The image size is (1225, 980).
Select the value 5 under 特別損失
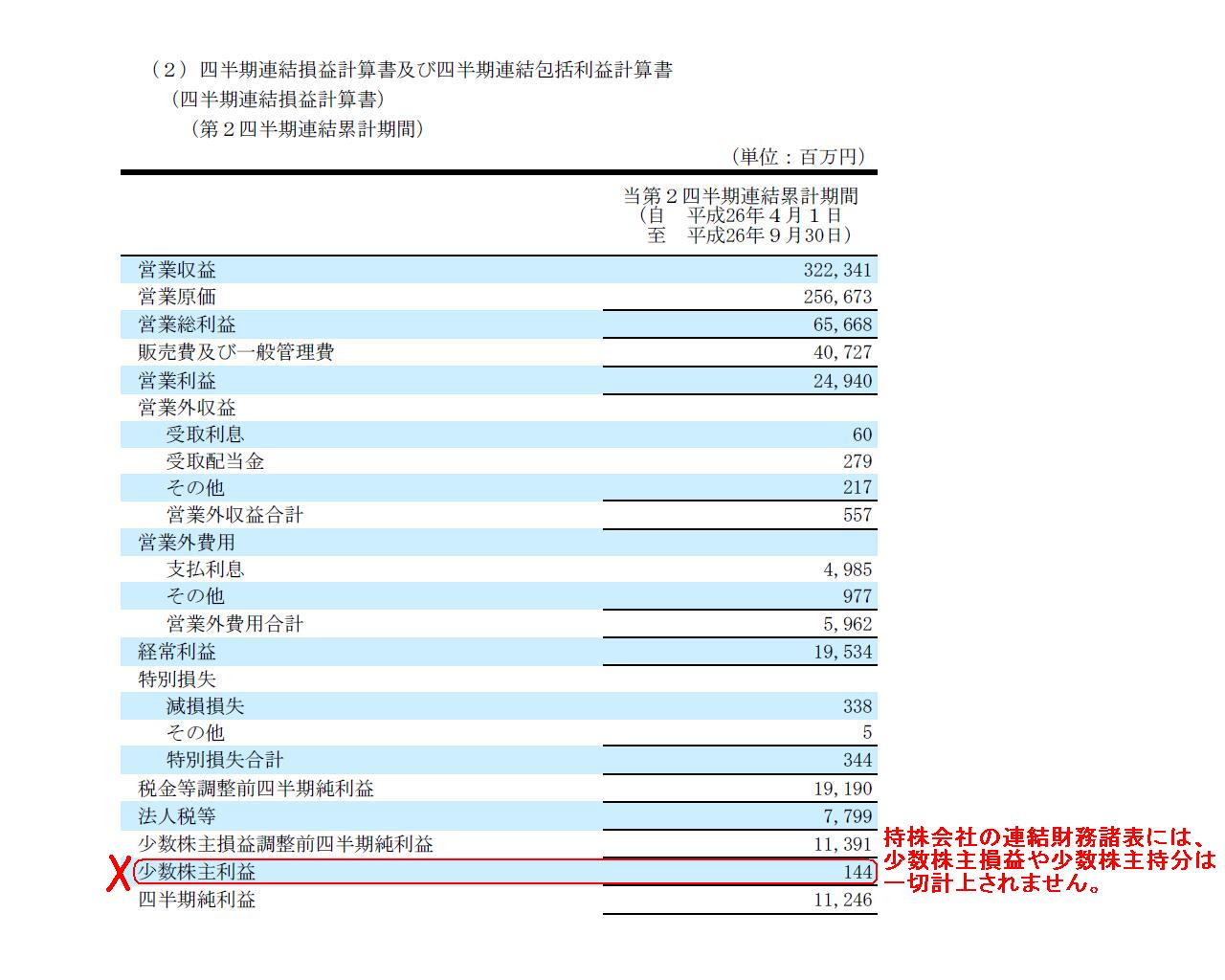coord(867,732)
